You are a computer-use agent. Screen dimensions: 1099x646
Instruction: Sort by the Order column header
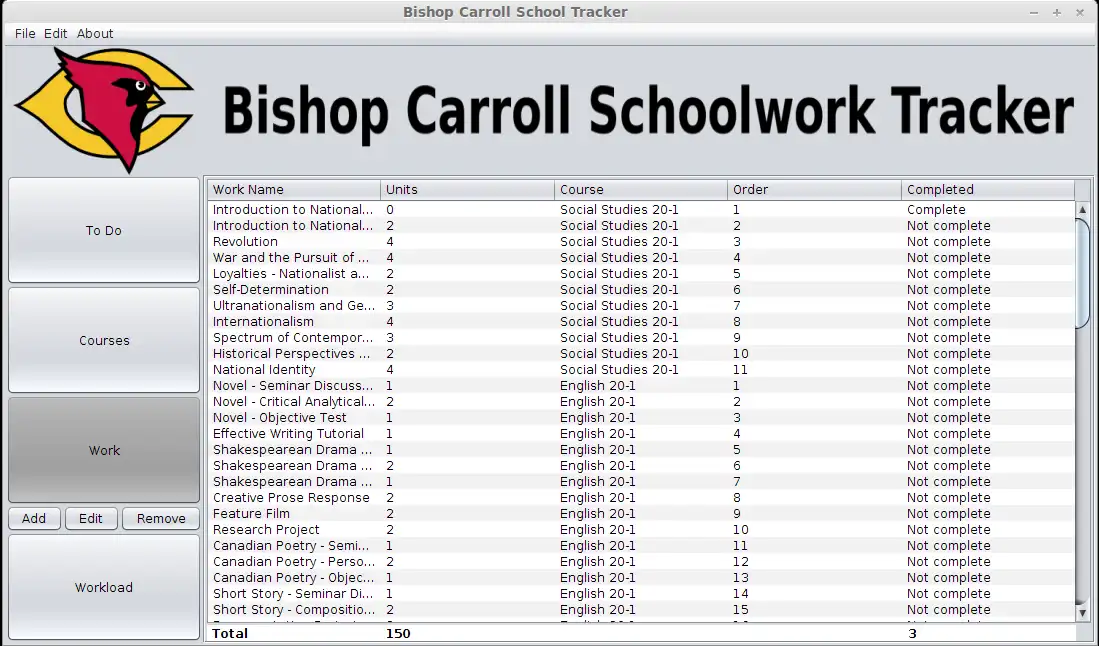pos(814,190)
